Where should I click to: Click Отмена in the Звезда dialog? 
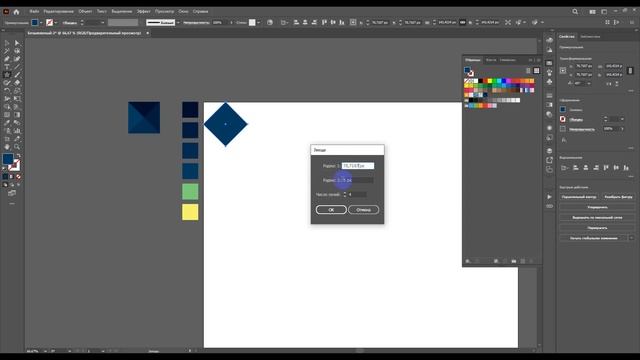(x=363, y=210)
